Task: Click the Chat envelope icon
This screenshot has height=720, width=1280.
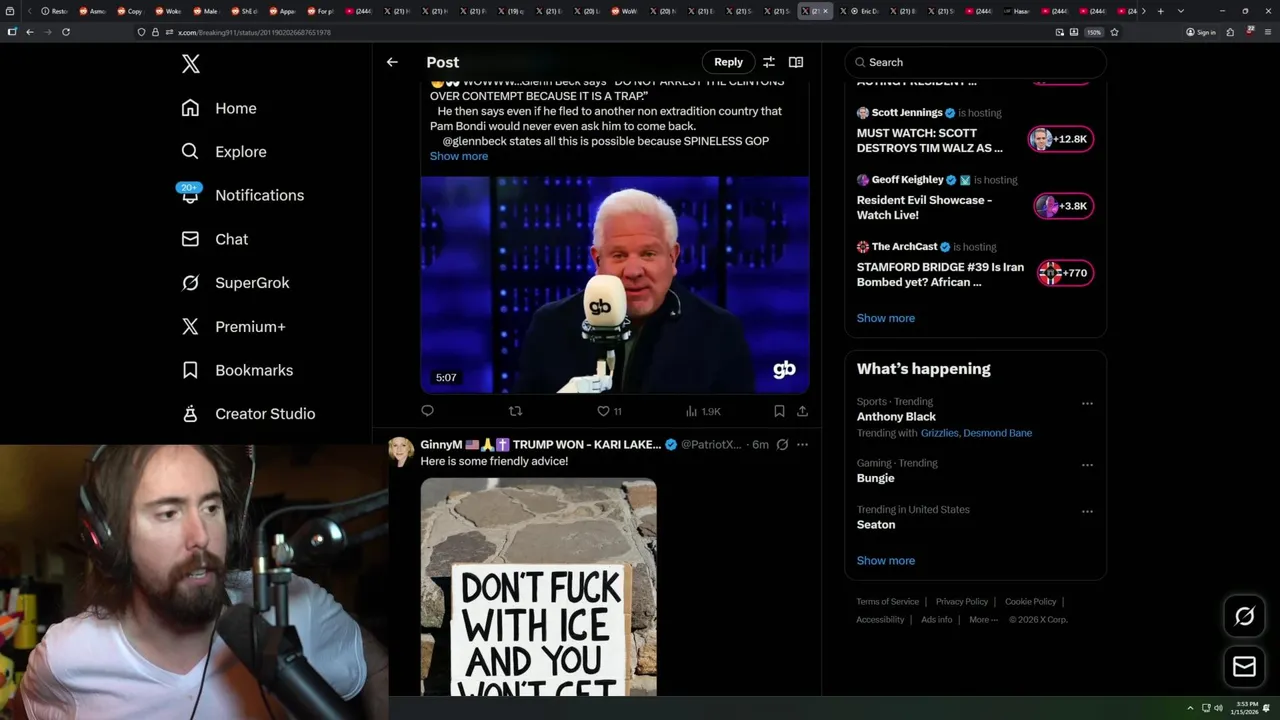Action: 190,239
